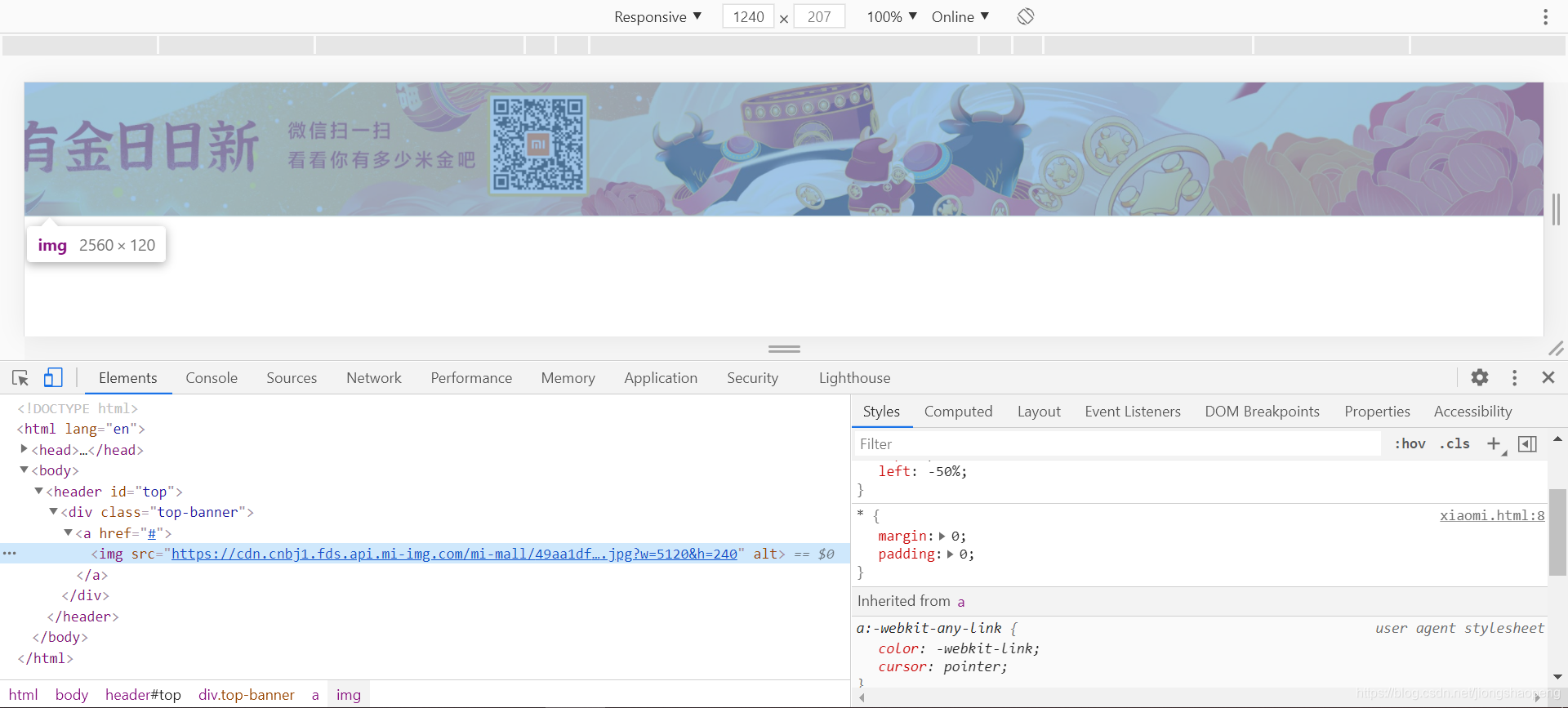This screenshot has width=1568, height=708.
Task: Open DevTools customize three-dot menu
Action: [1514, 377]
